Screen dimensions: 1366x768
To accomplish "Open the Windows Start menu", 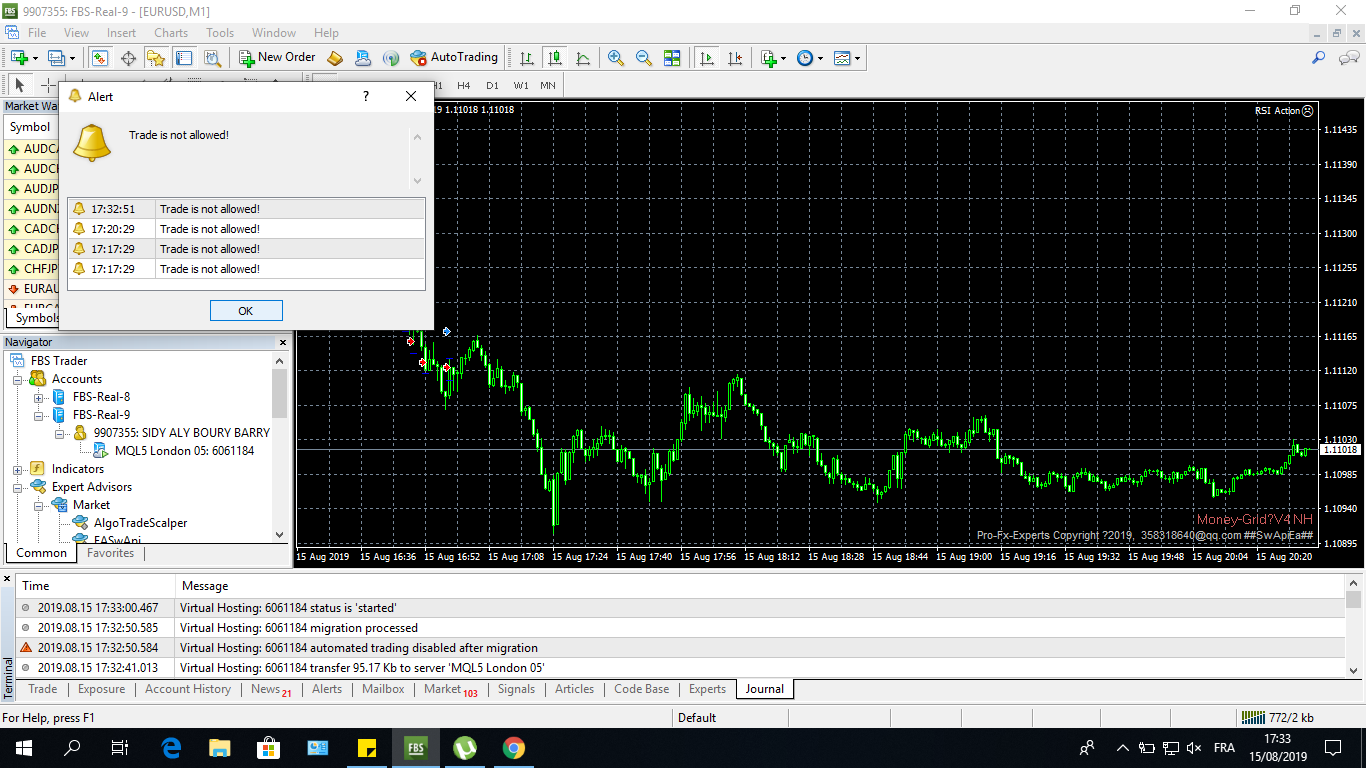I will [x=24, y=748].
